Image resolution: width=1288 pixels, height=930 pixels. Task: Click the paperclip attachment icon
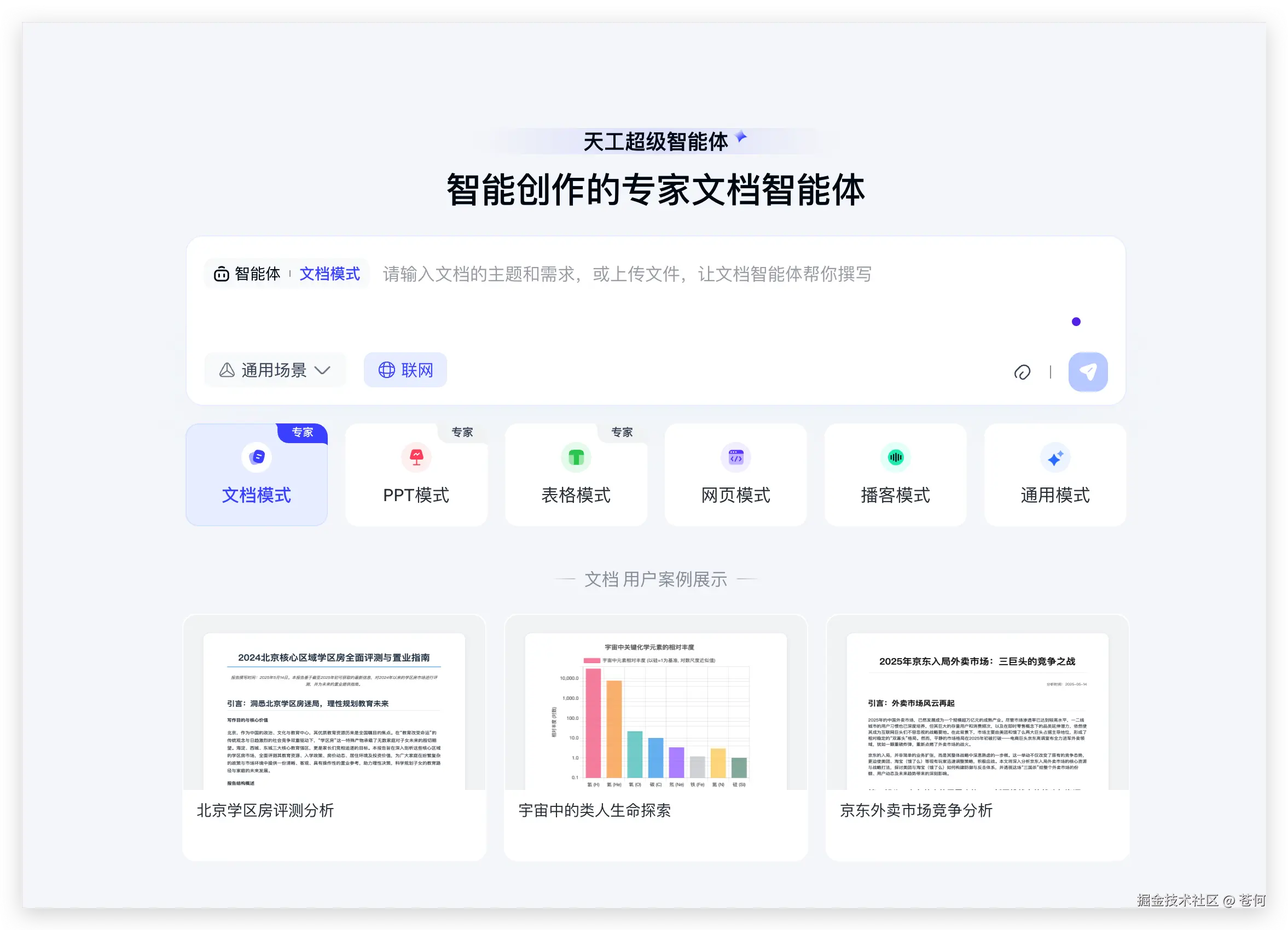pos(1022,372)
